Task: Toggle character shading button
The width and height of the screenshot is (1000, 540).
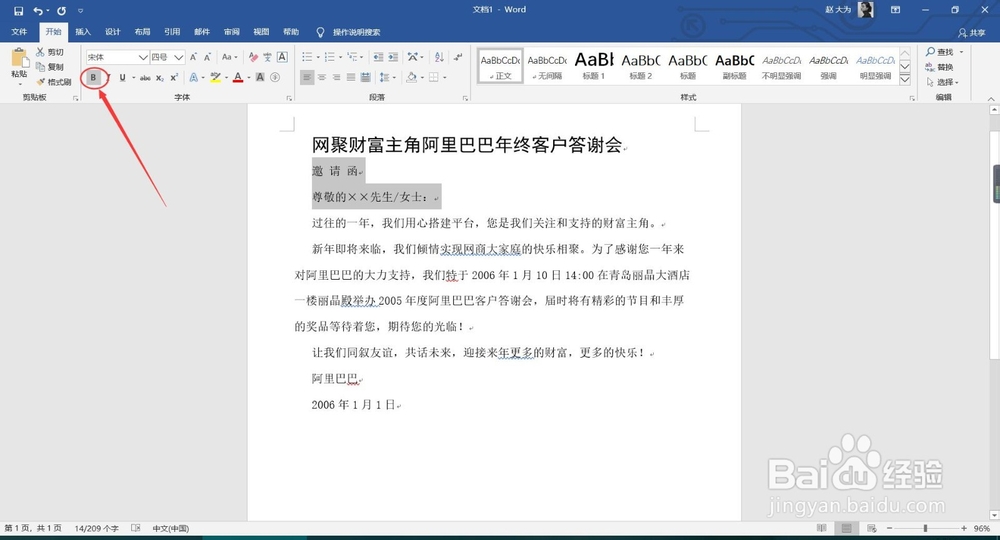Action: tap(260, 78)
